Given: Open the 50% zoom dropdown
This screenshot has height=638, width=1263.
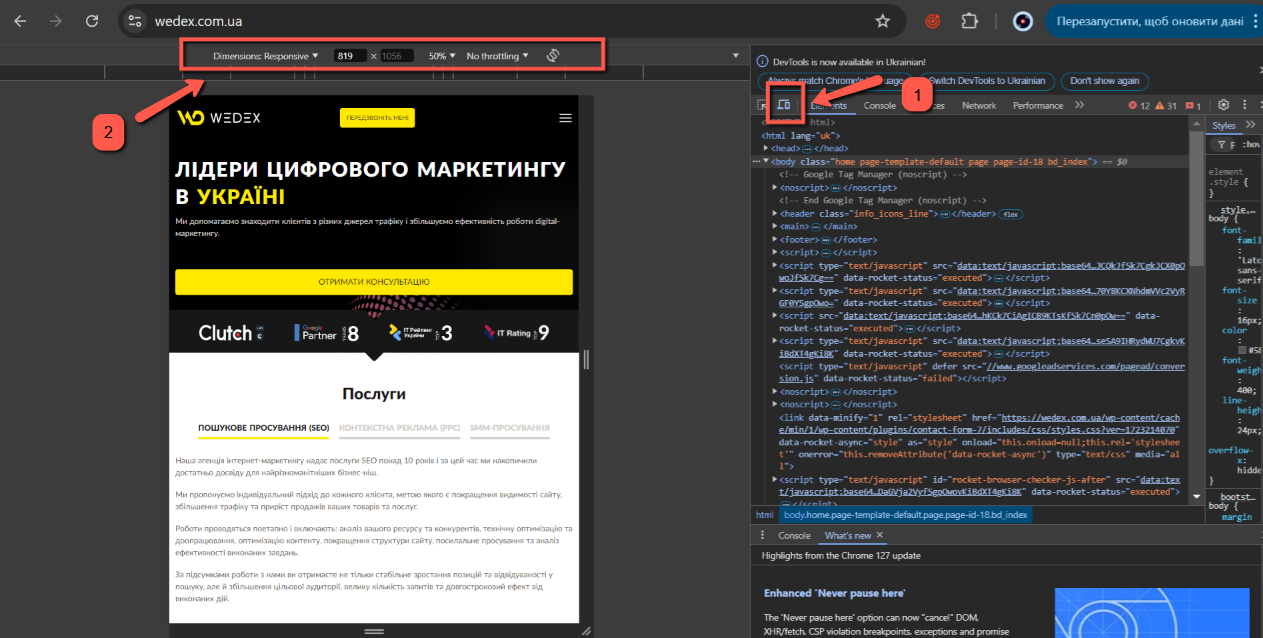Looking at the screenshot, I should click(x=442, y=56).
